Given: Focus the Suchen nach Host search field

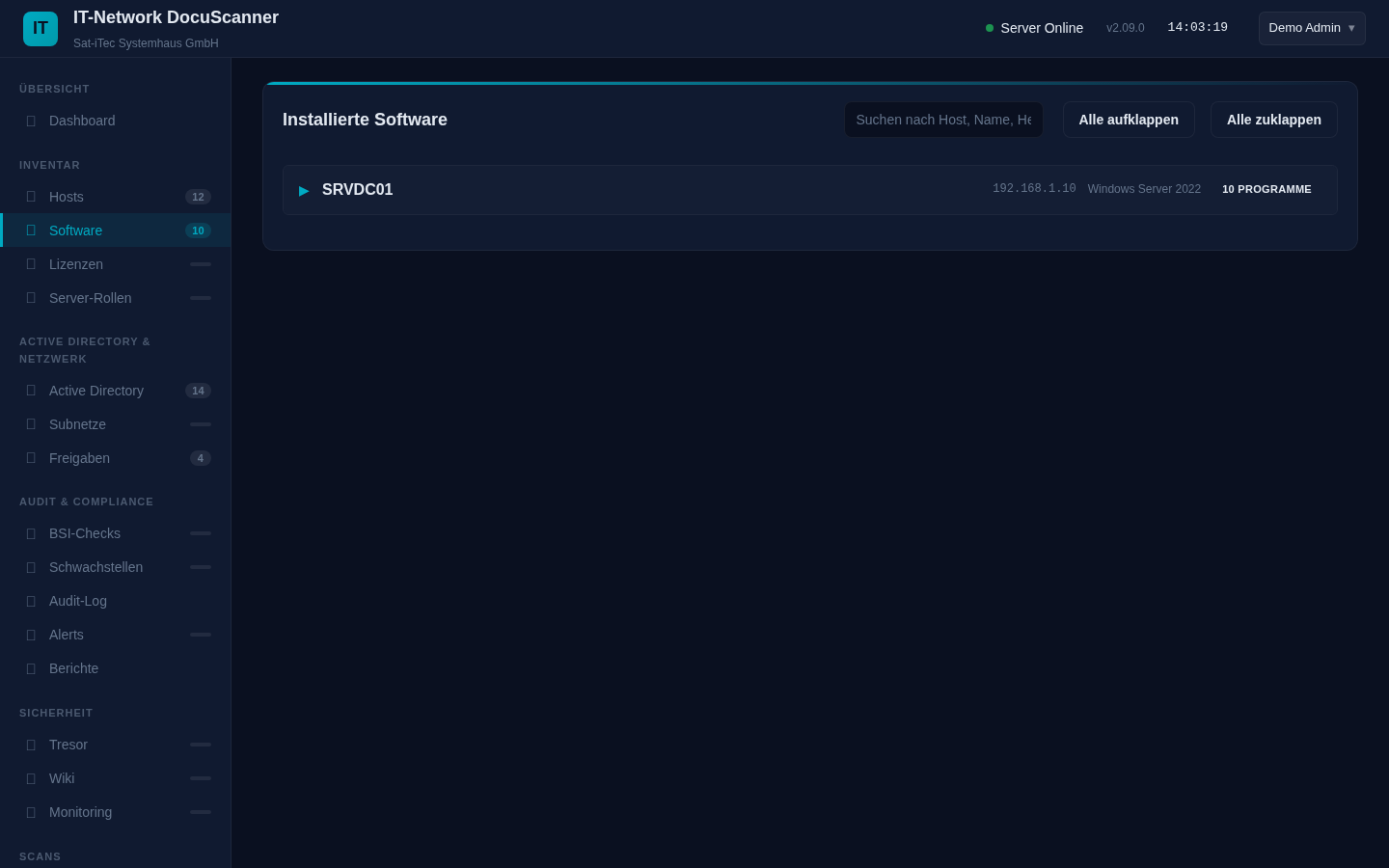Looking at the screenshot, I should 943,120.
